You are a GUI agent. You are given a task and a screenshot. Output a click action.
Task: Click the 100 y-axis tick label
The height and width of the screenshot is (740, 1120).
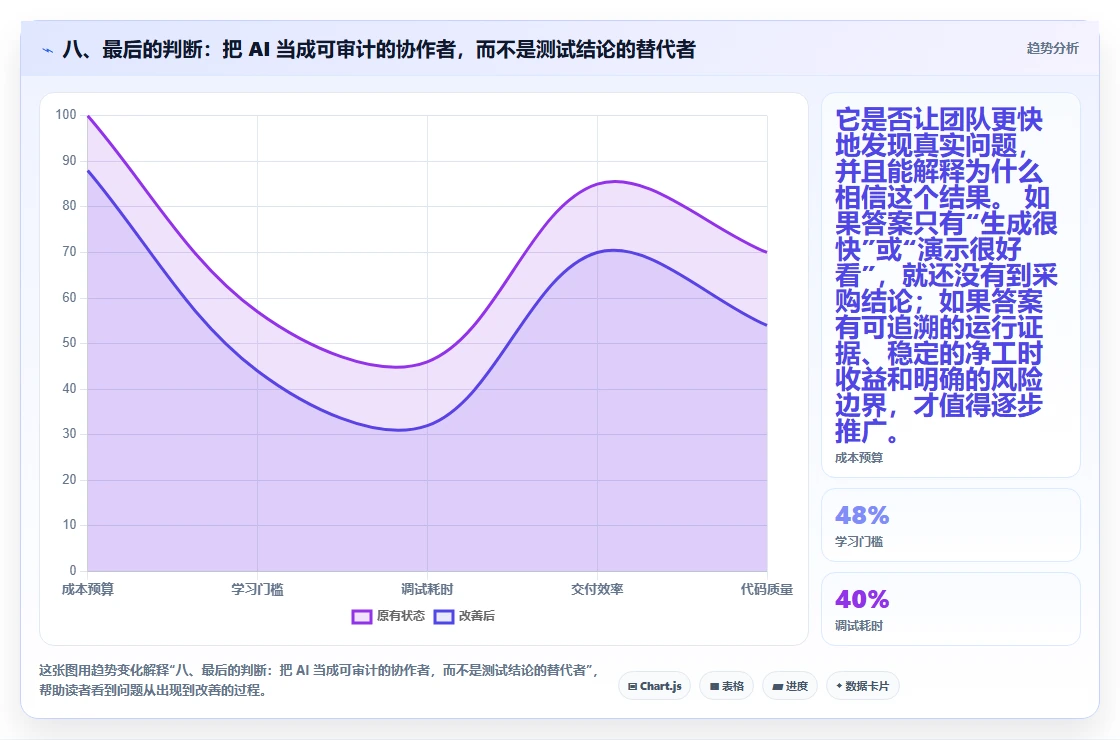(66, 114)
